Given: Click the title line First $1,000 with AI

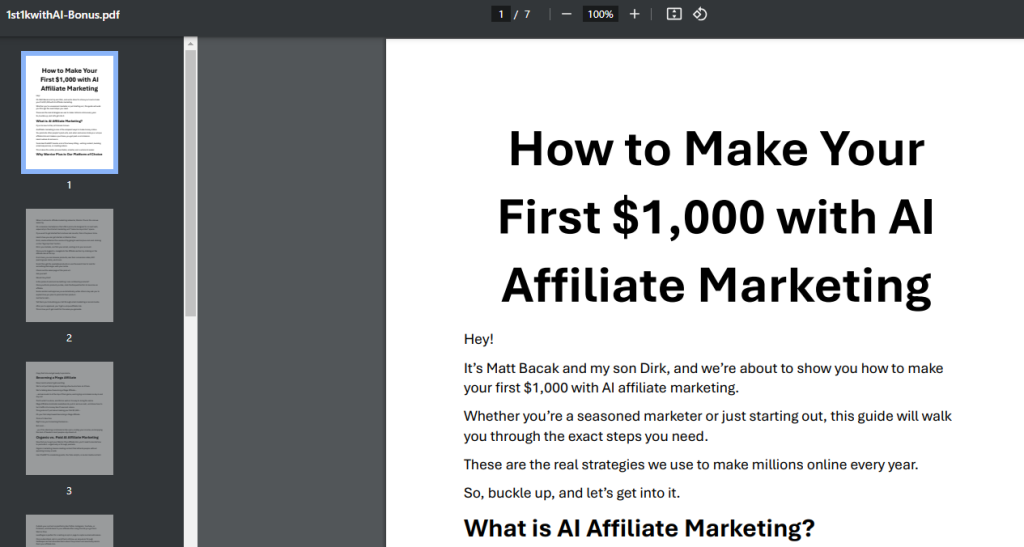Looking at the screenshot, I should [x=716, y=217].
